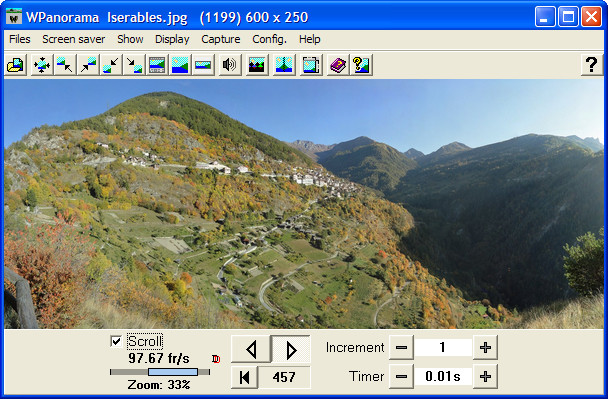Click the Increment value field showing 1
This screenshot has height=399, width=608.
443,347
